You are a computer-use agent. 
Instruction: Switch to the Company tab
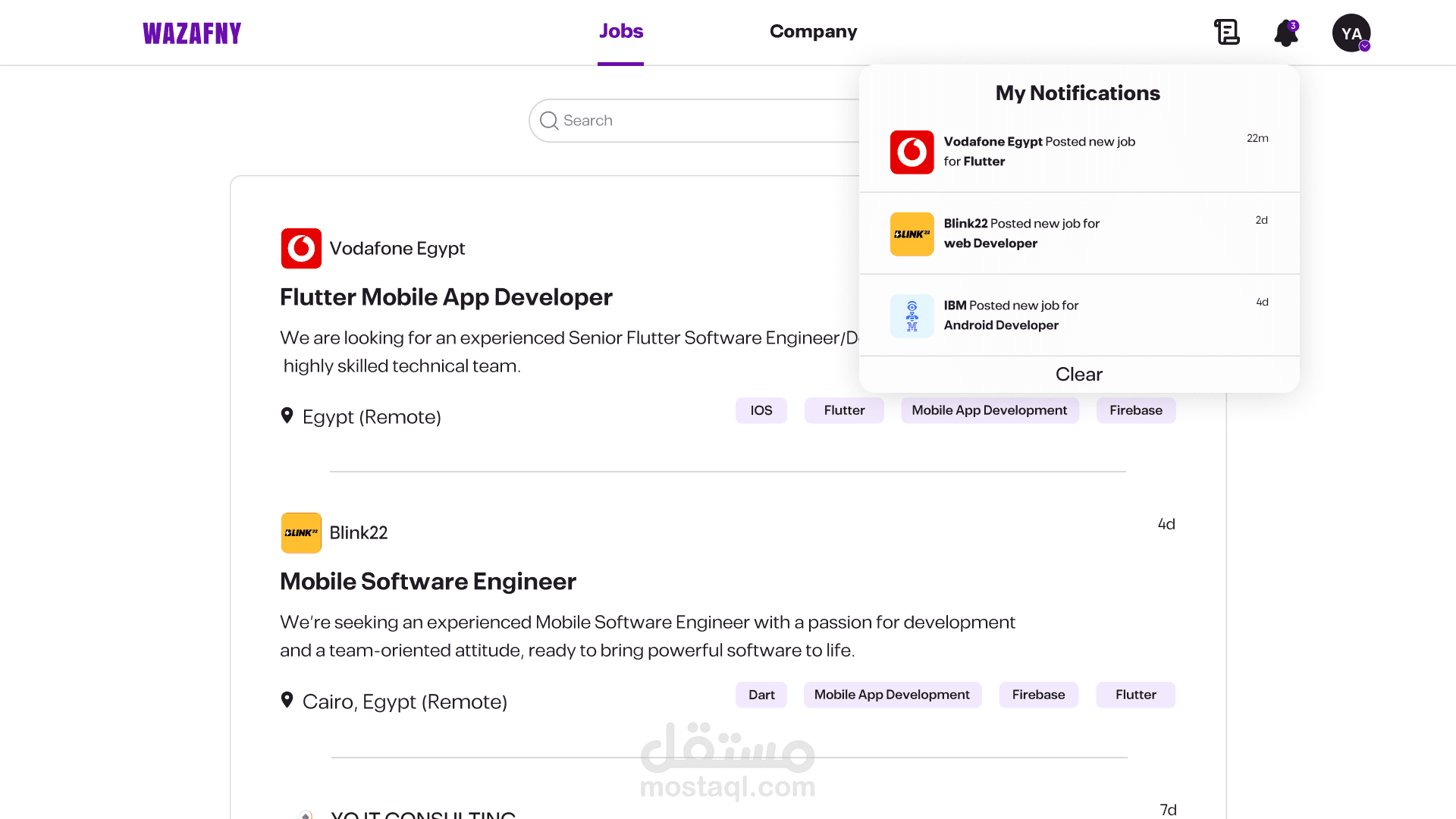point(813,32)
